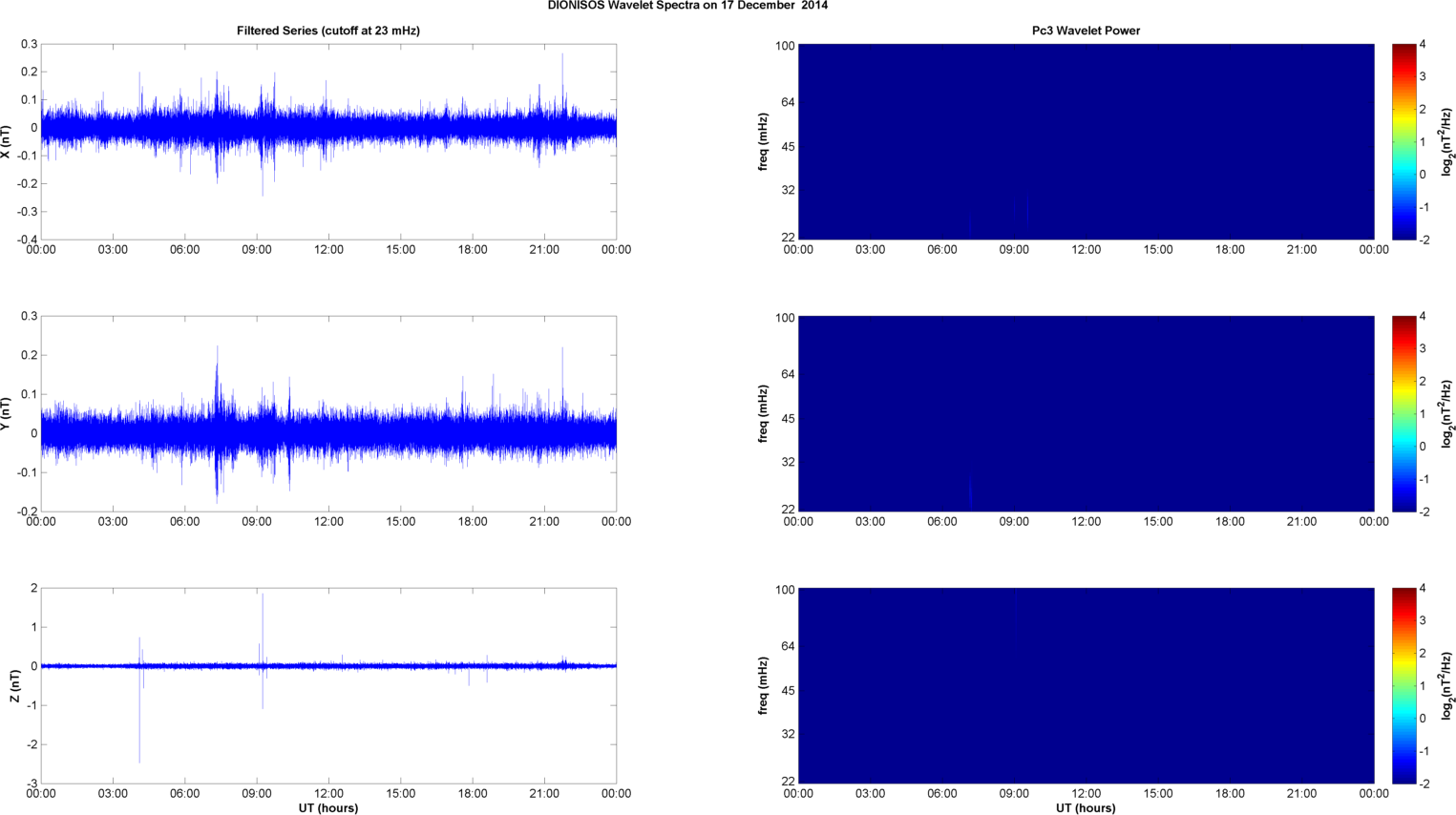Click the log2(nT²/Hz) label beside the Z spectrum colorbar
The width and height of the screenshot is (1456, 815).
(x=1447, y=685)
